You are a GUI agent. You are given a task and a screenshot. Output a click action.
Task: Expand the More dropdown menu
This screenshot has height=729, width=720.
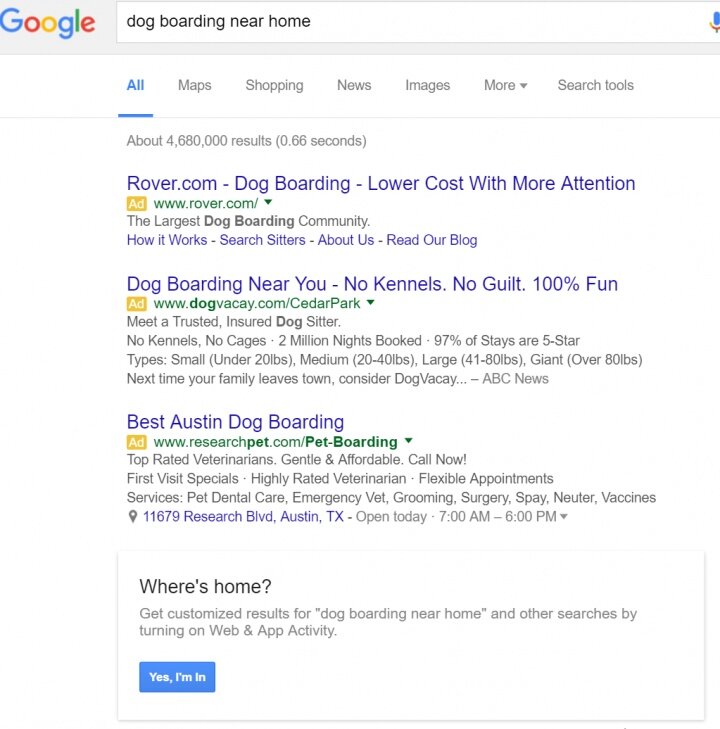click(x=505, y=86)
